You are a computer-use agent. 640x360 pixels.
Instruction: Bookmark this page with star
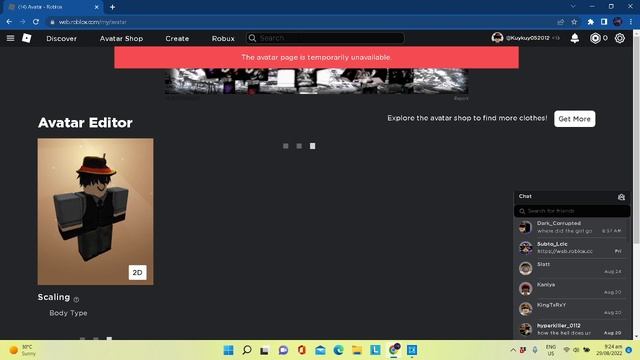coord(574,22)
